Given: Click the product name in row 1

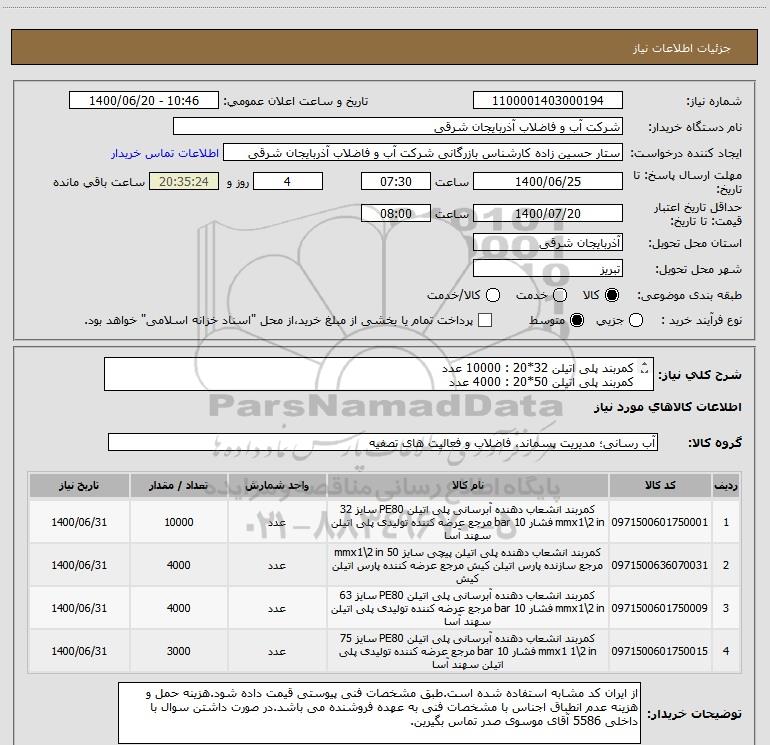Looking at the screenshot, I should [468, 522].
